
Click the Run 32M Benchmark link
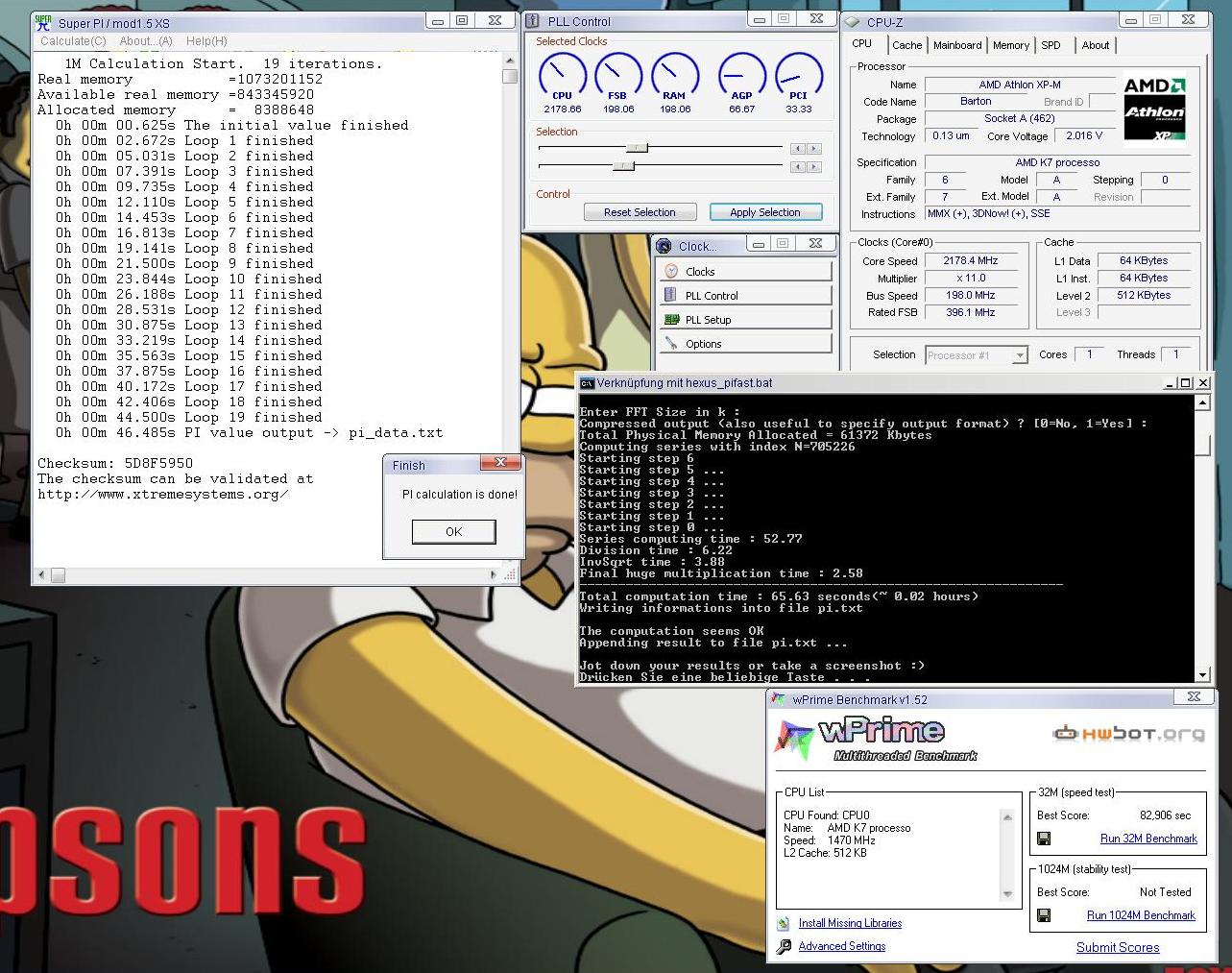click(1148, 839)
